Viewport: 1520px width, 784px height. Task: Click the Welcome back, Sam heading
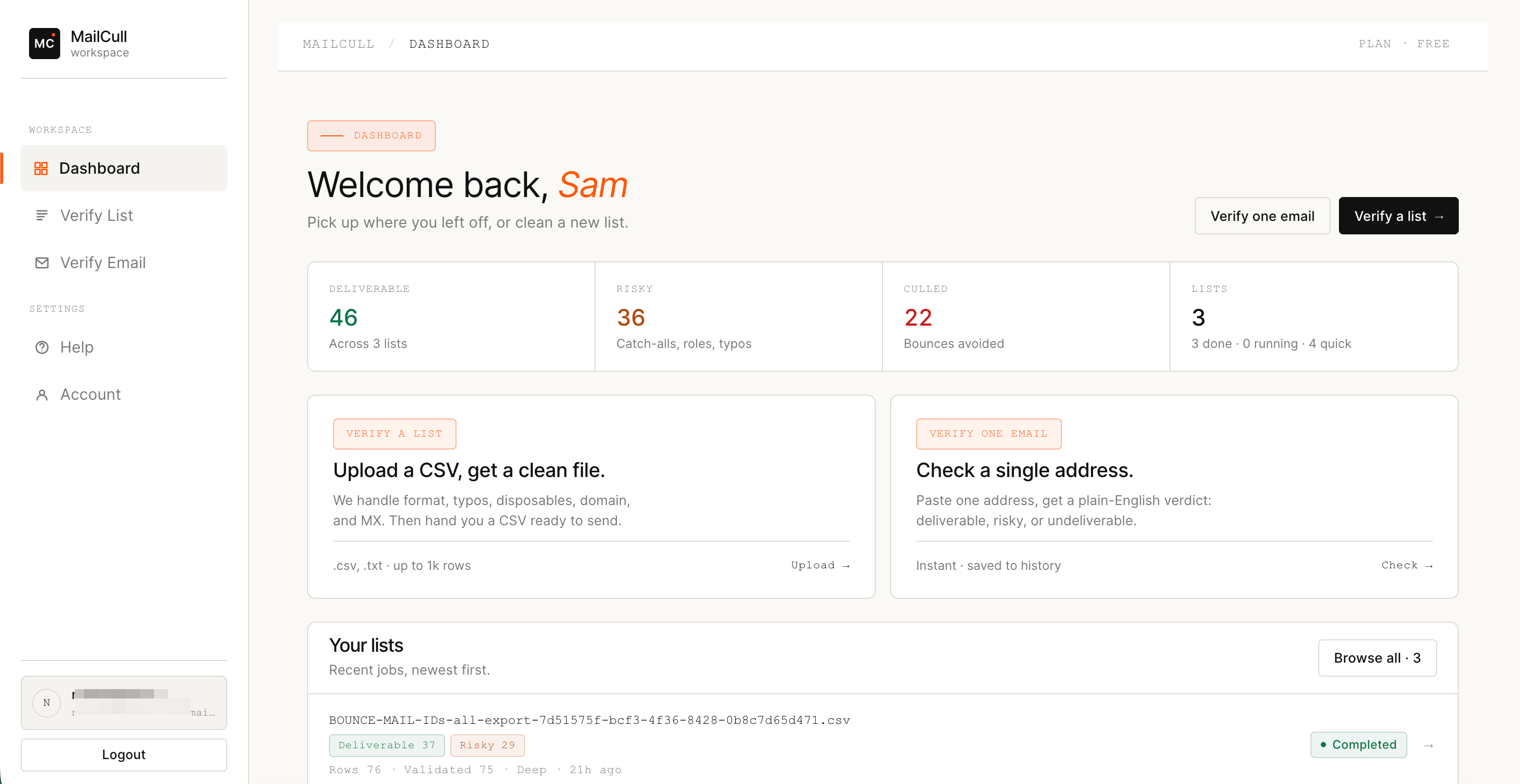point(467,185)
